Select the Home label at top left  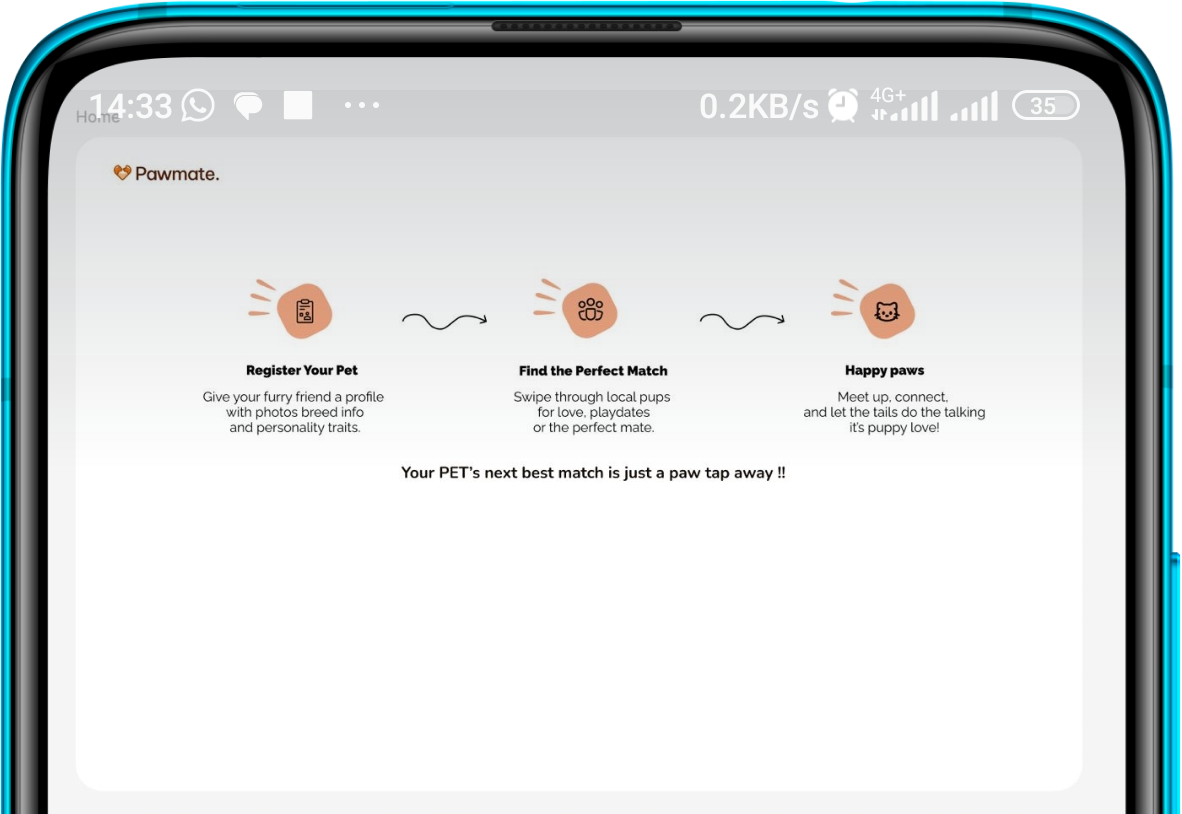click(x=97, y=117)
